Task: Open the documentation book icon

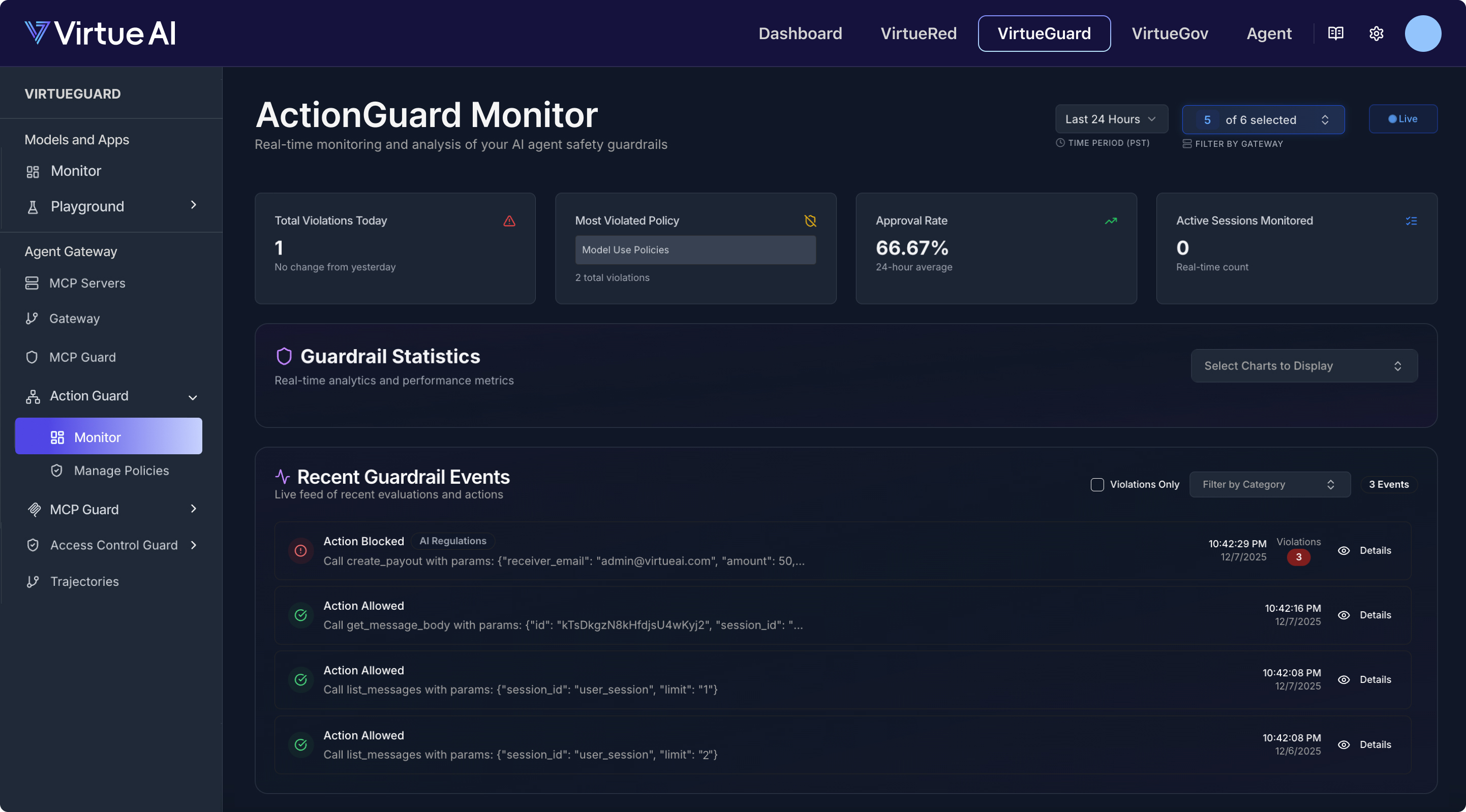Action: click(x=1335, y=34)
